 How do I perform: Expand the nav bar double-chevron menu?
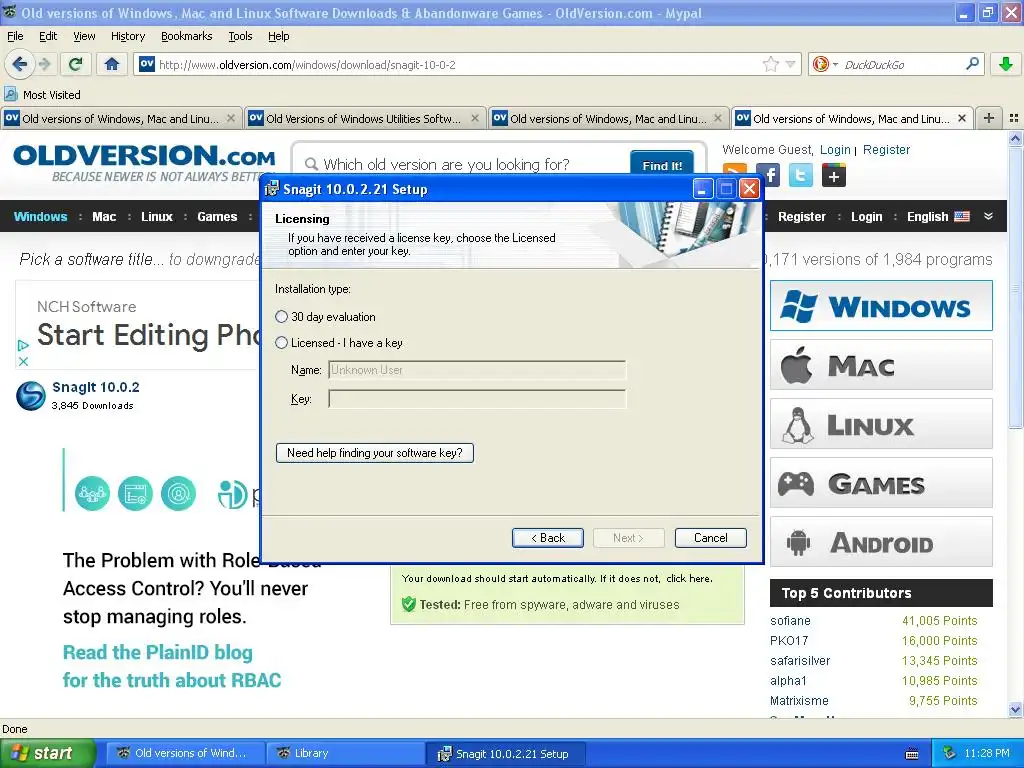pyautogui.click(x=989, y=216)
